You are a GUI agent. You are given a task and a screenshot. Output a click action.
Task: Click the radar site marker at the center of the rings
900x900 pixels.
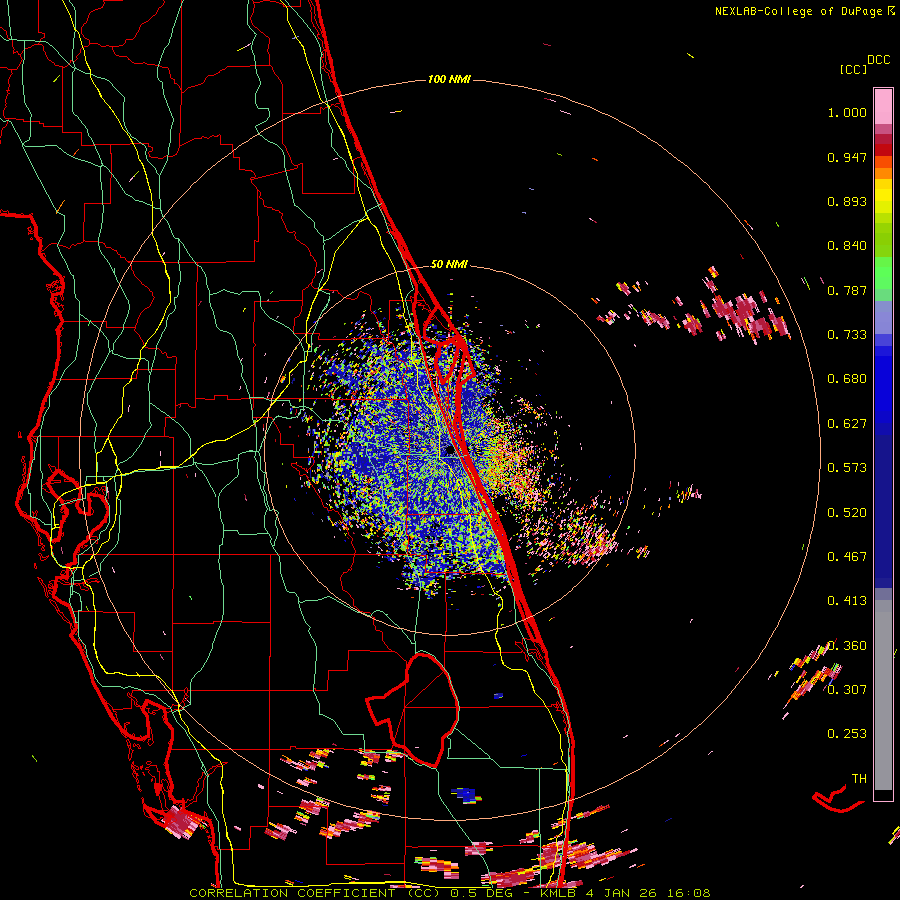click(x=449, y=452)
